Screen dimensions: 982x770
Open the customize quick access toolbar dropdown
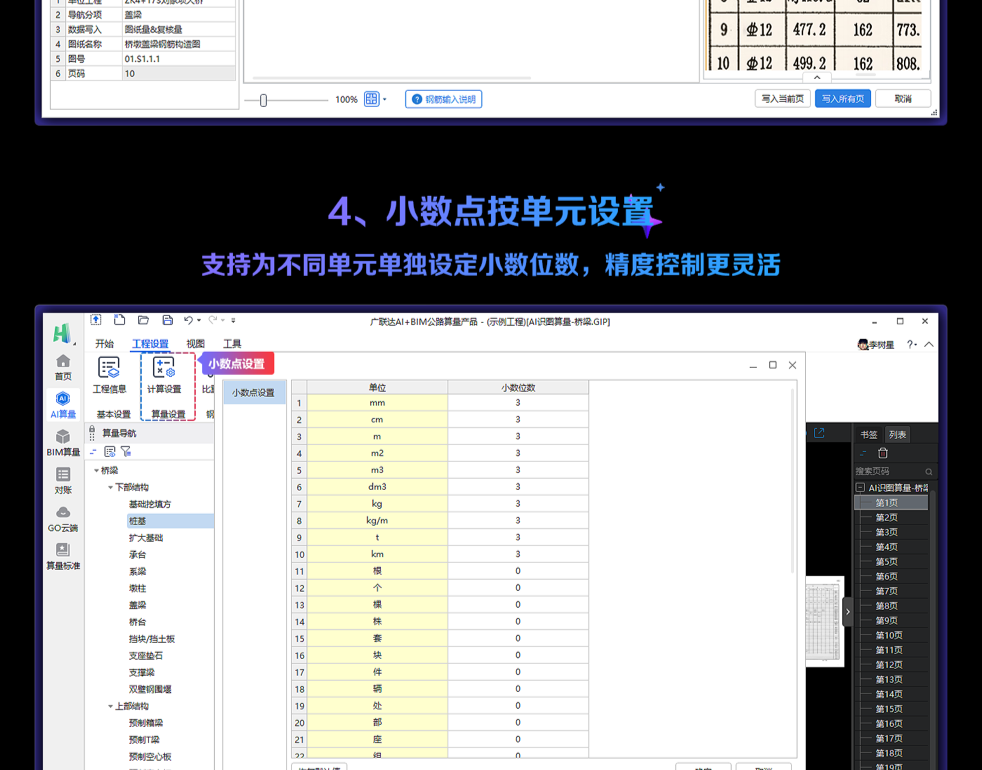[233, 320]
